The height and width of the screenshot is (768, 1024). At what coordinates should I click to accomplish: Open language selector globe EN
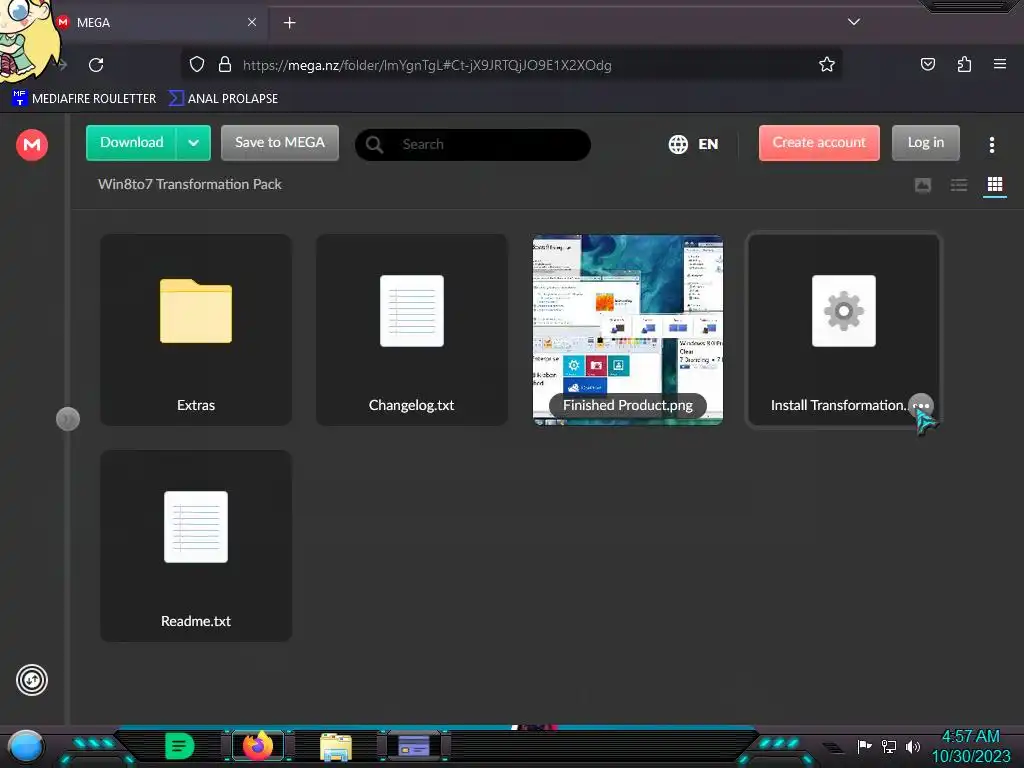[693, 144]
